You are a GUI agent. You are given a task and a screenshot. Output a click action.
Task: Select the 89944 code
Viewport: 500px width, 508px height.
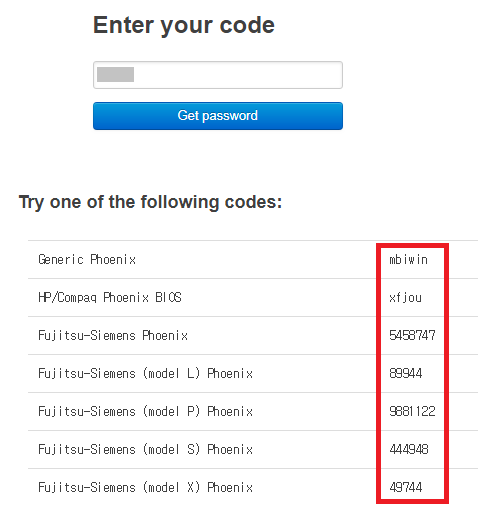406,373
